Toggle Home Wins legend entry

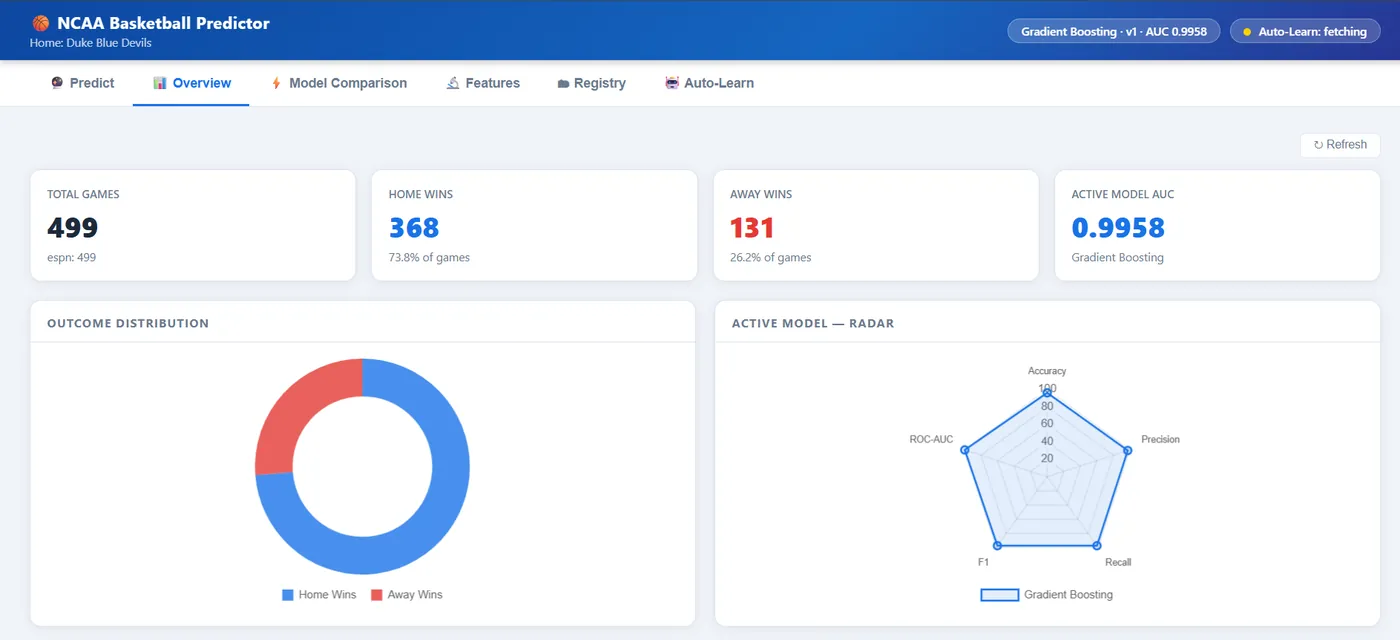319,595
